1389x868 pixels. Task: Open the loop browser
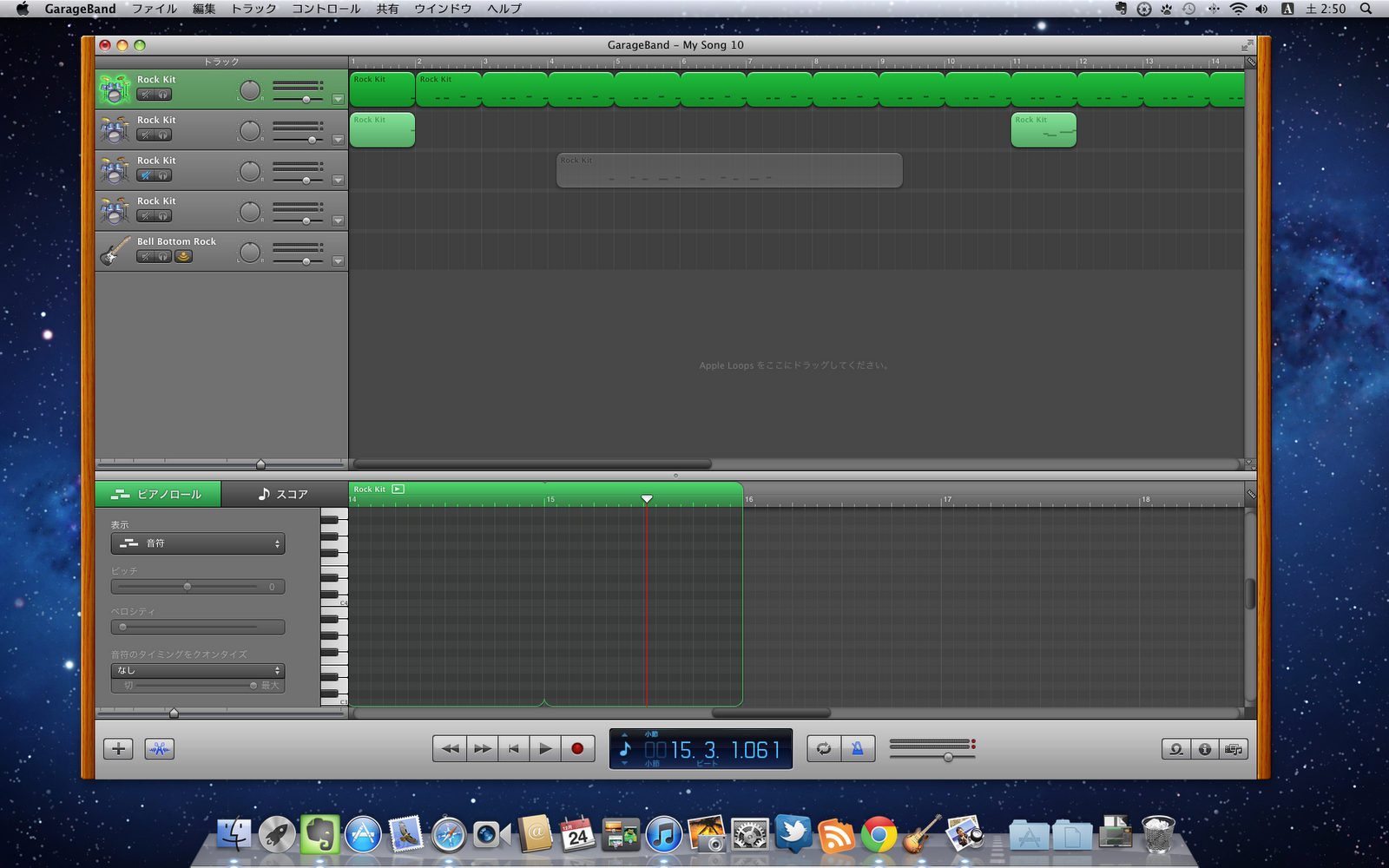[x=1176, y=749]
